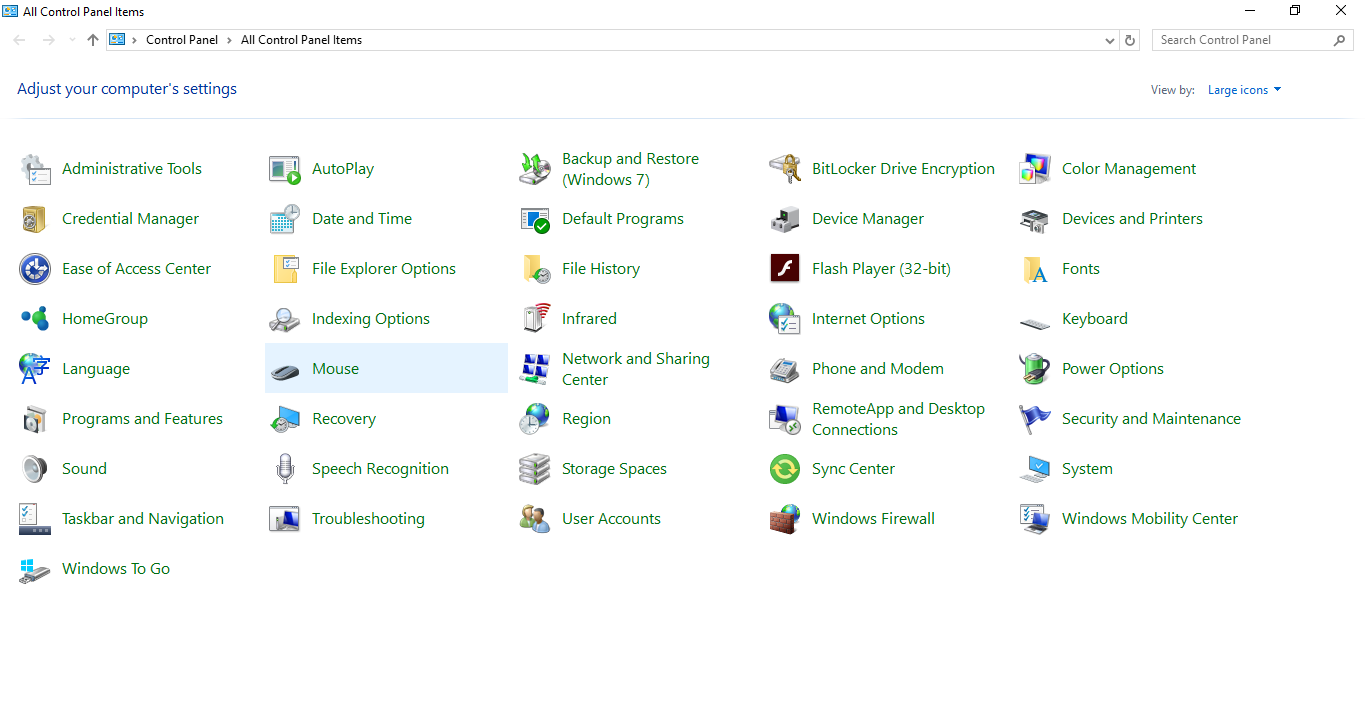Open the File Explorer Options icon
1365x725 pixels.
(285, 269)
